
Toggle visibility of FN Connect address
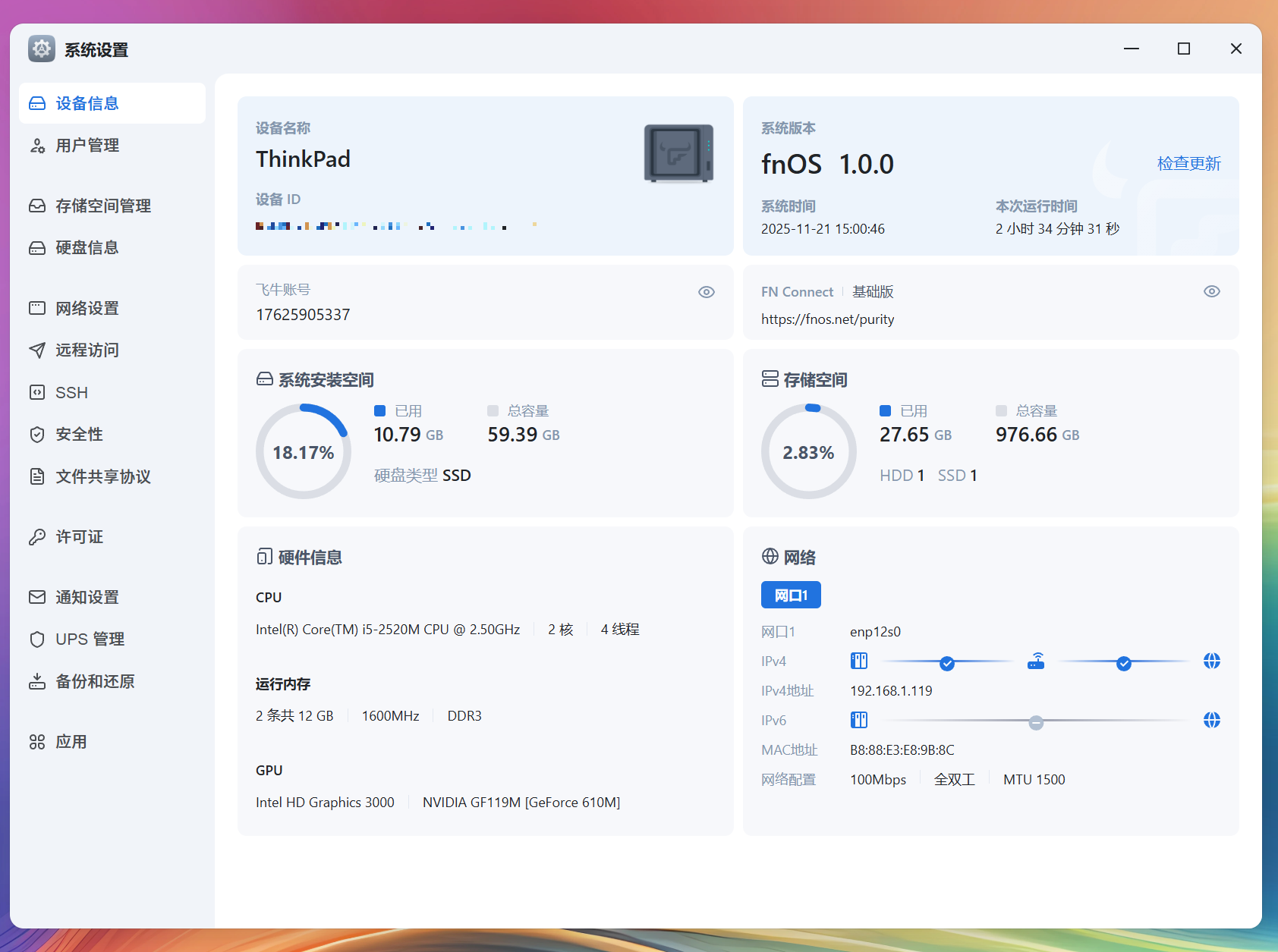(1212, 291)
